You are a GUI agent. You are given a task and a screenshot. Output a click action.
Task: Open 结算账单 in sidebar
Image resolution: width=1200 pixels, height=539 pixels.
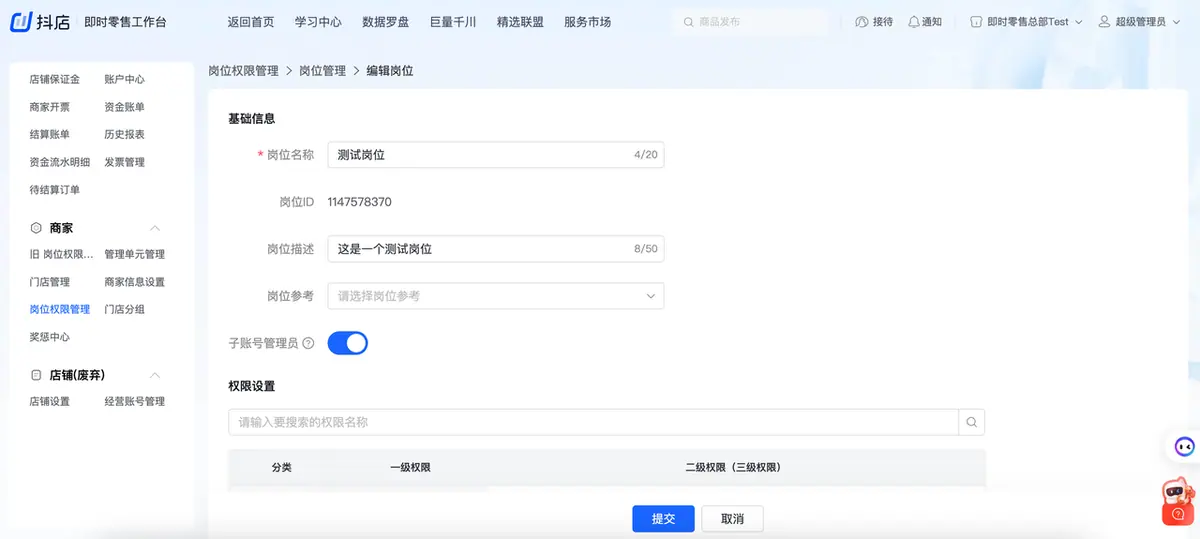[50, 134]
